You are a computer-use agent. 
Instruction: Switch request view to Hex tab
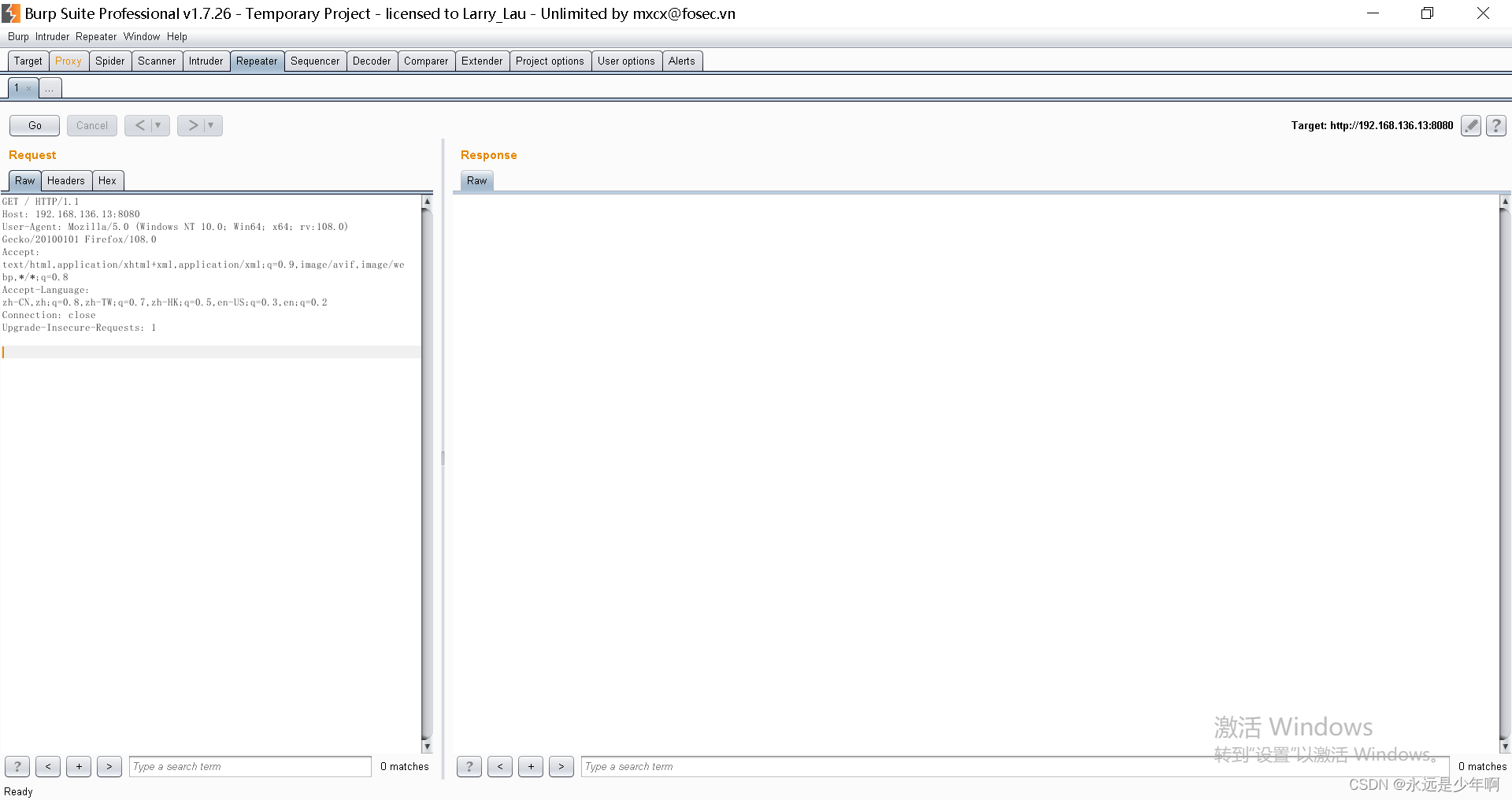[x=107, y=181]
